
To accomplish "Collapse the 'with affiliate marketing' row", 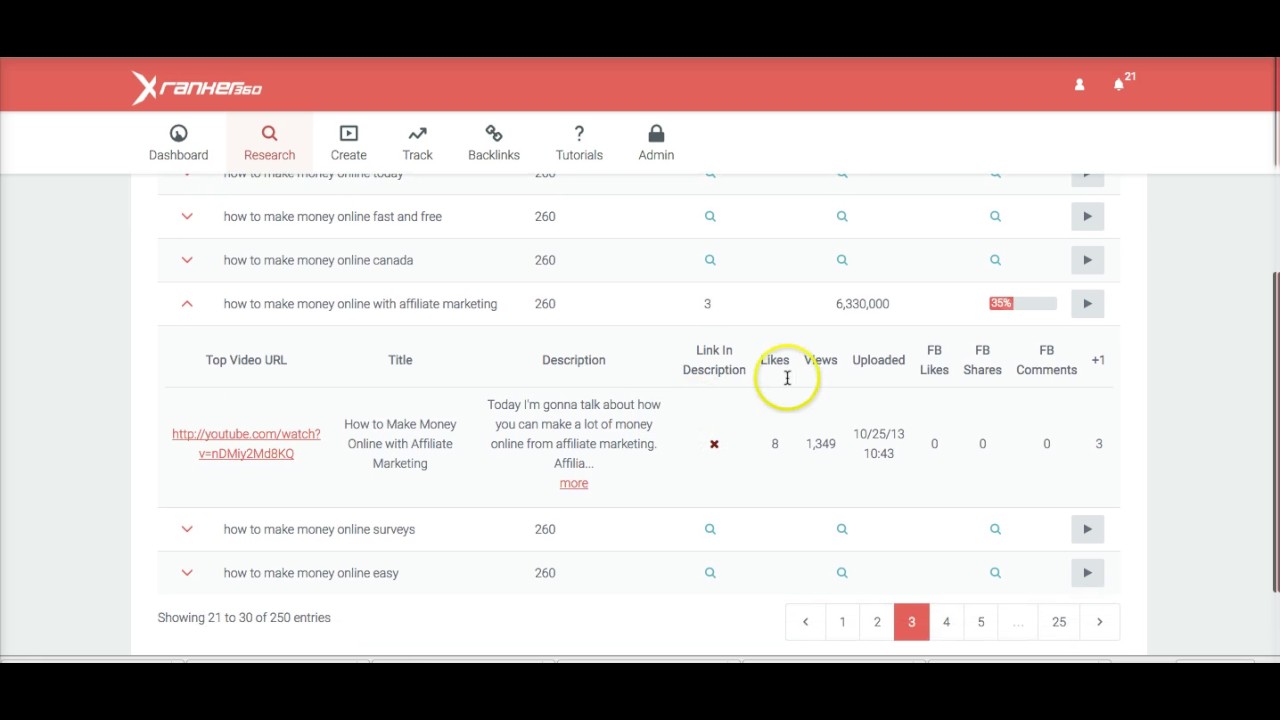I will click(187, 304).
